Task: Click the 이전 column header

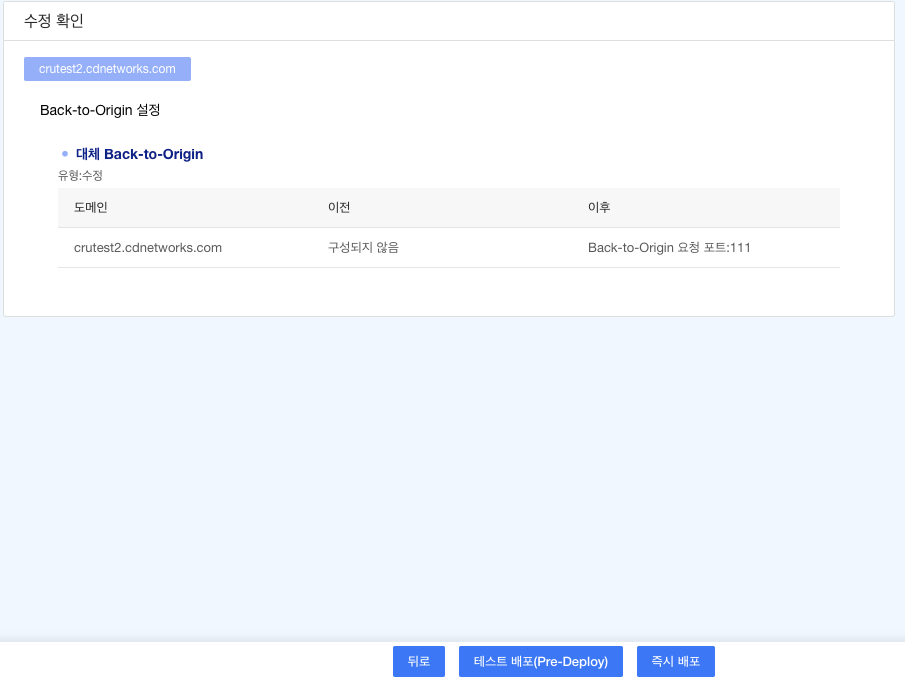Action: (x=339, y=208)
